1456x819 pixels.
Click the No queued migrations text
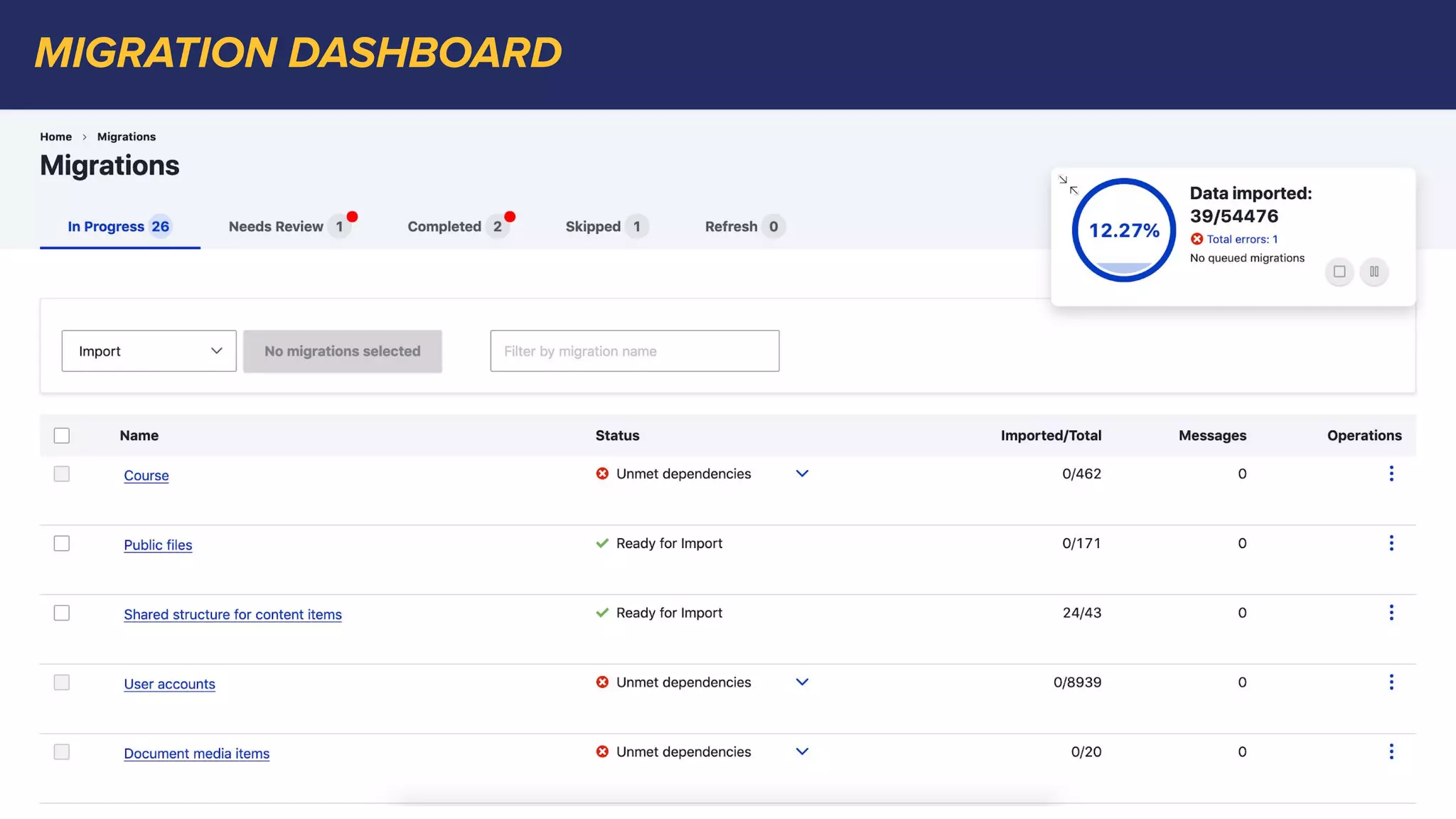1247,258
